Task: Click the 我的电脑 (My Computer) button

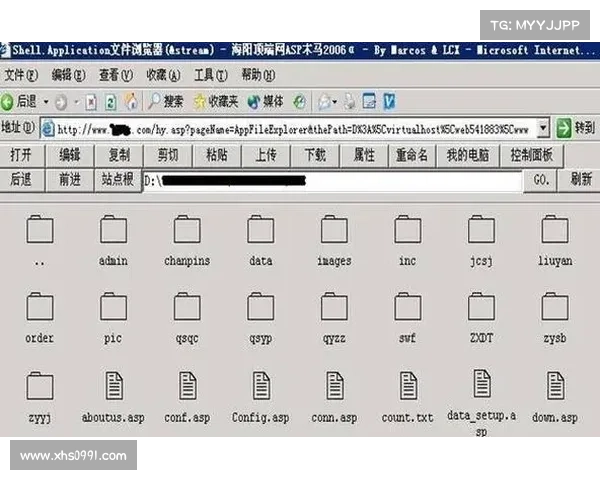Action: (x=468, y=155)
